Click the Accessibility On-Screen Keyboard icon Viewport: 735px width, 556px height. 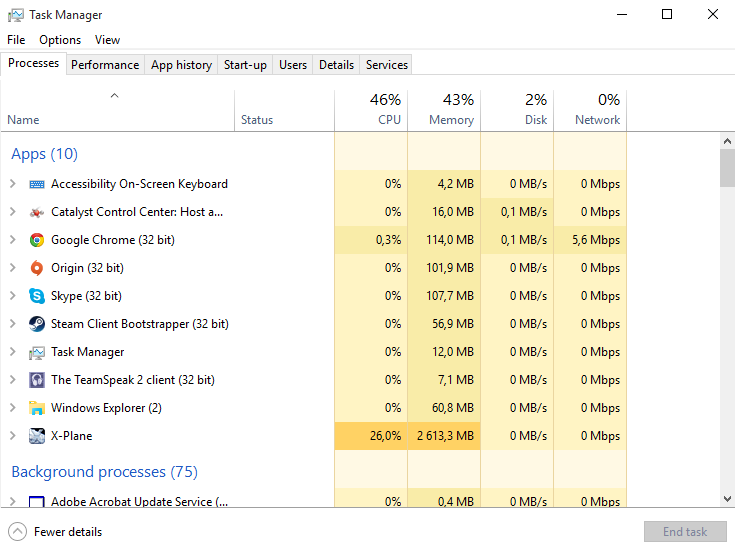[x=37, y=184]
